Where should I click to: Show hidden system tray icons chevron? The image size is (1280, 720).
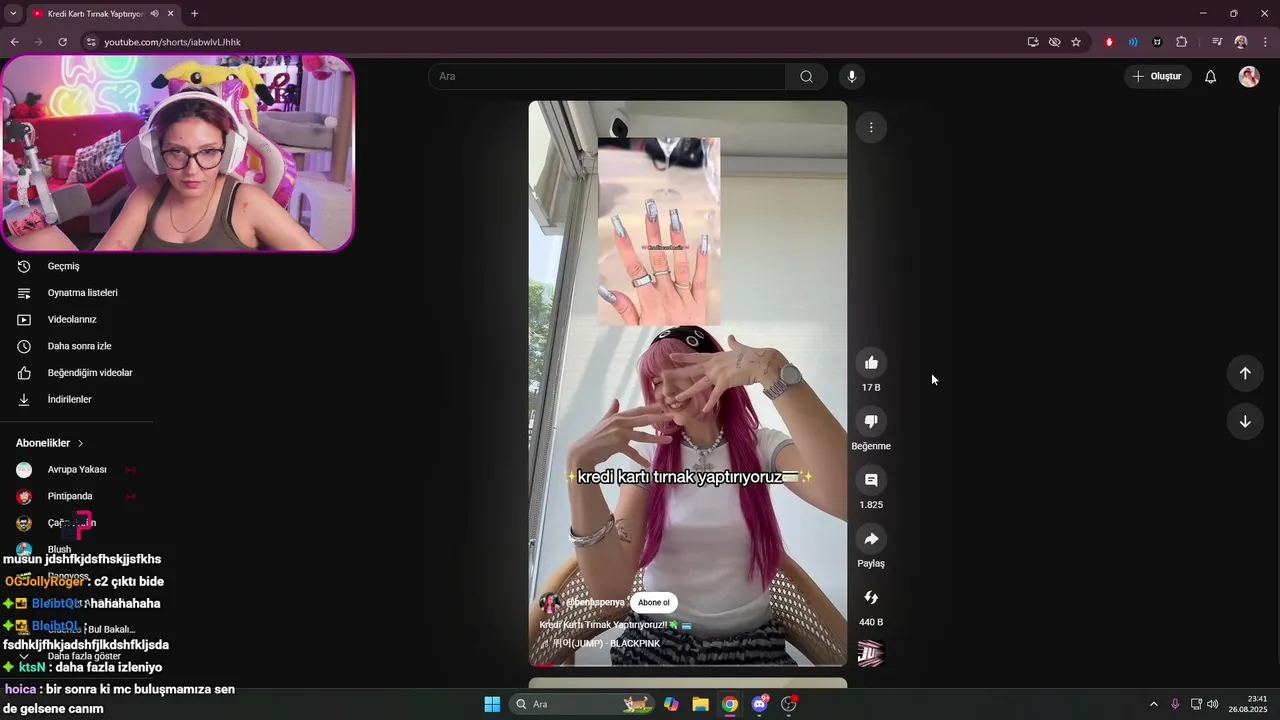coord(1153,704)
